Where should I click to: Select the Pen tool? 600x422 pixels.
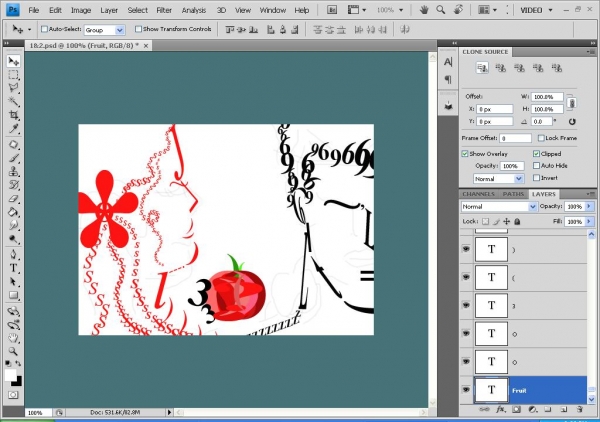click(13, 254)
